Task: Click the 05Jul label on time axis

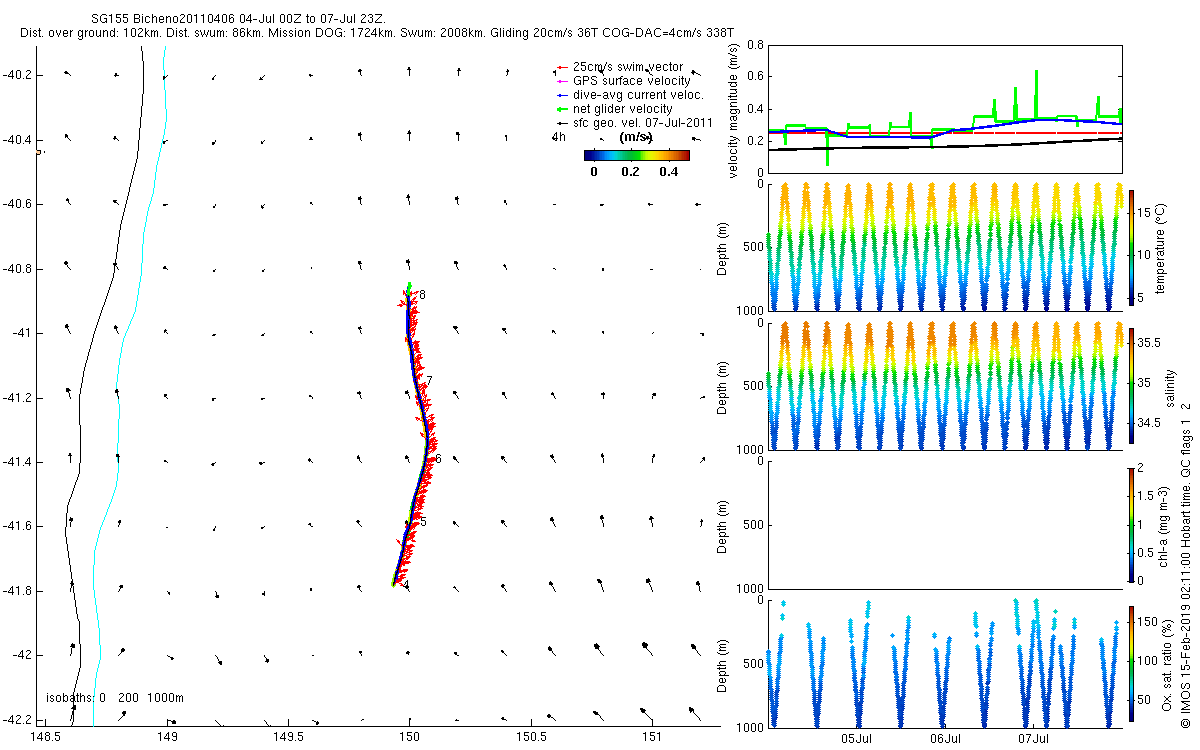Action: (x=858, y=739)
